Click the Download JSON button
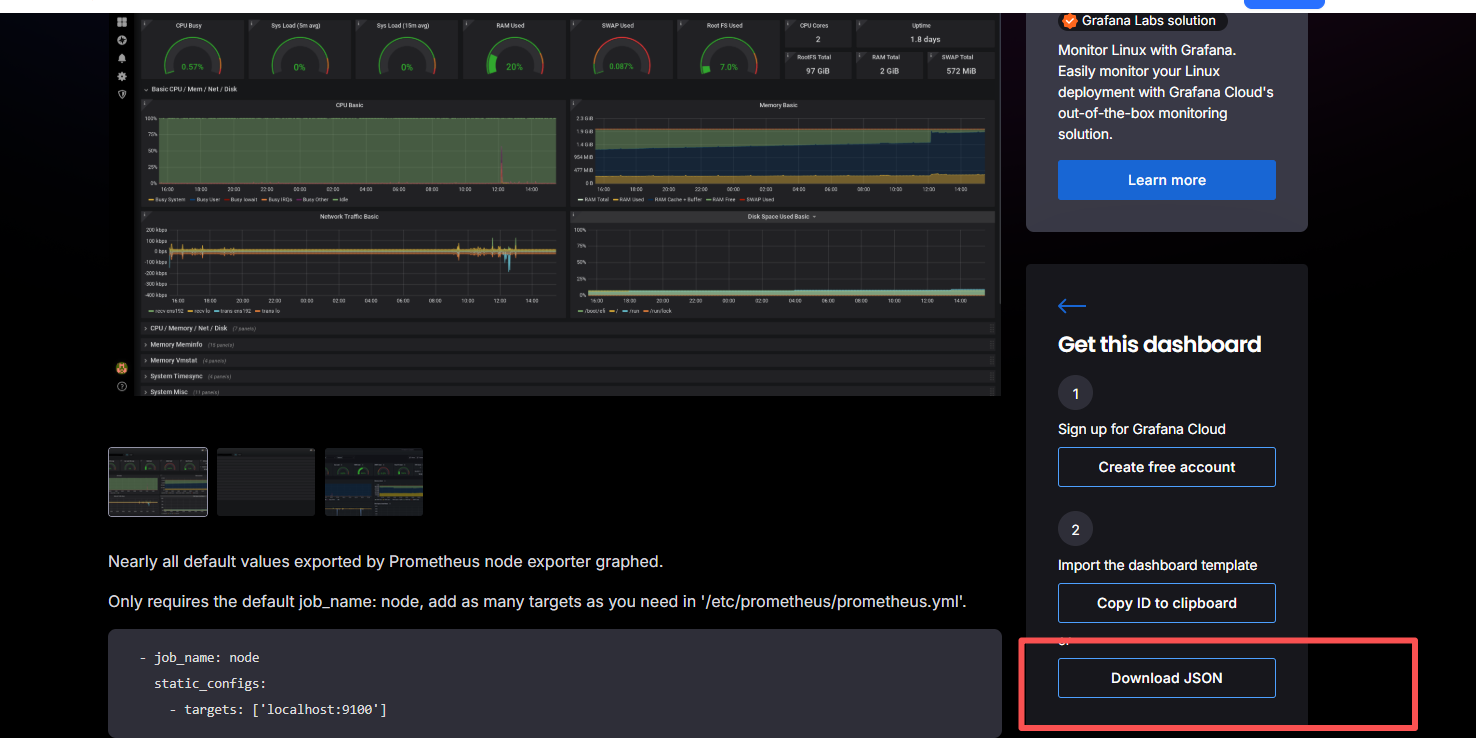Screen dimensions: 1476x738 point(1167,678)
